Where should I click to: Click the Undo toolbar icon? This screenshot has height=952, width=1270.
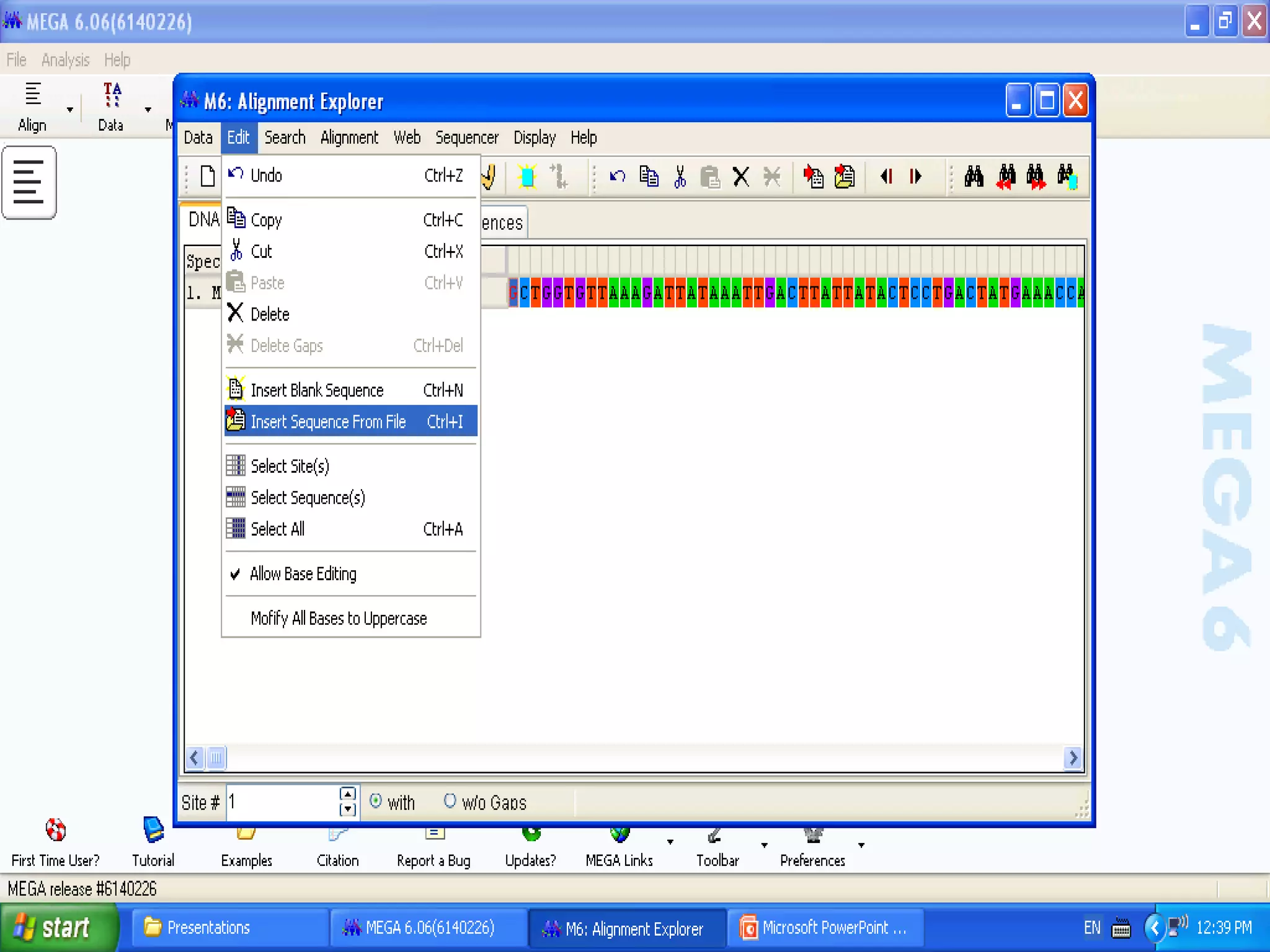pos(617,177)
